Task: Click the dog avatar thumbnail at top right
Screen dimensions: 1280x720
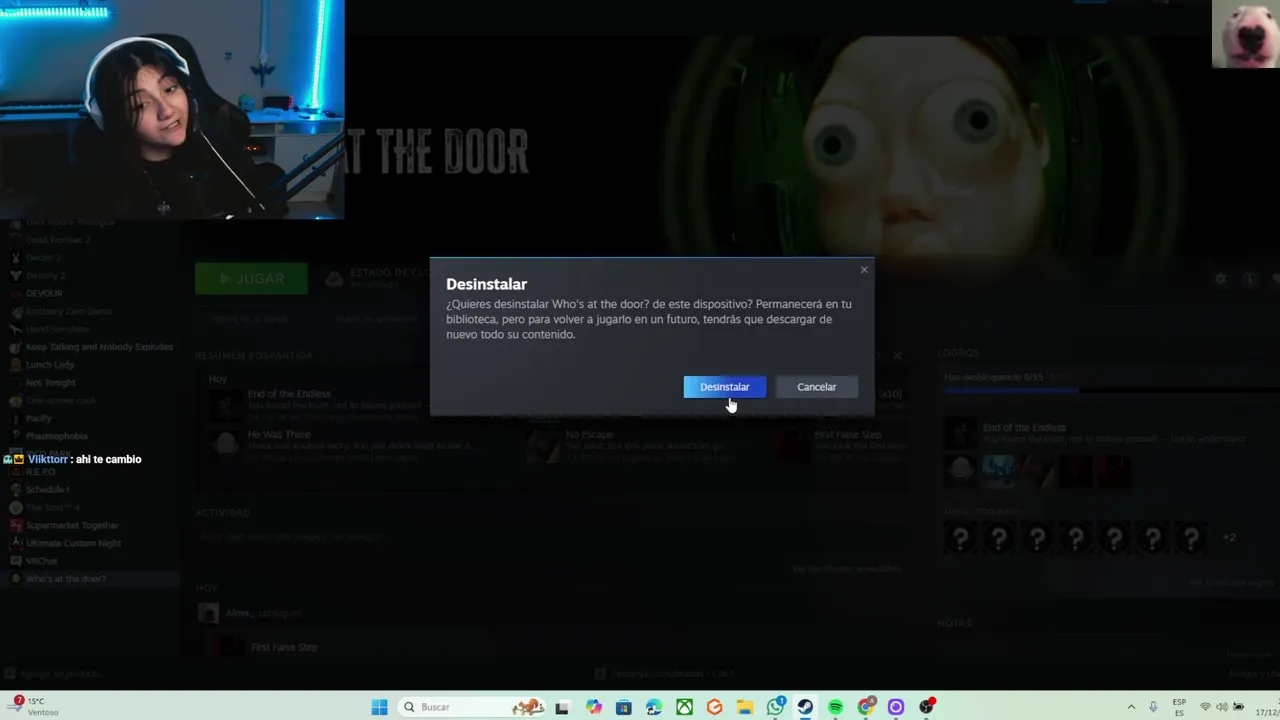Action: coord(1245,34)
